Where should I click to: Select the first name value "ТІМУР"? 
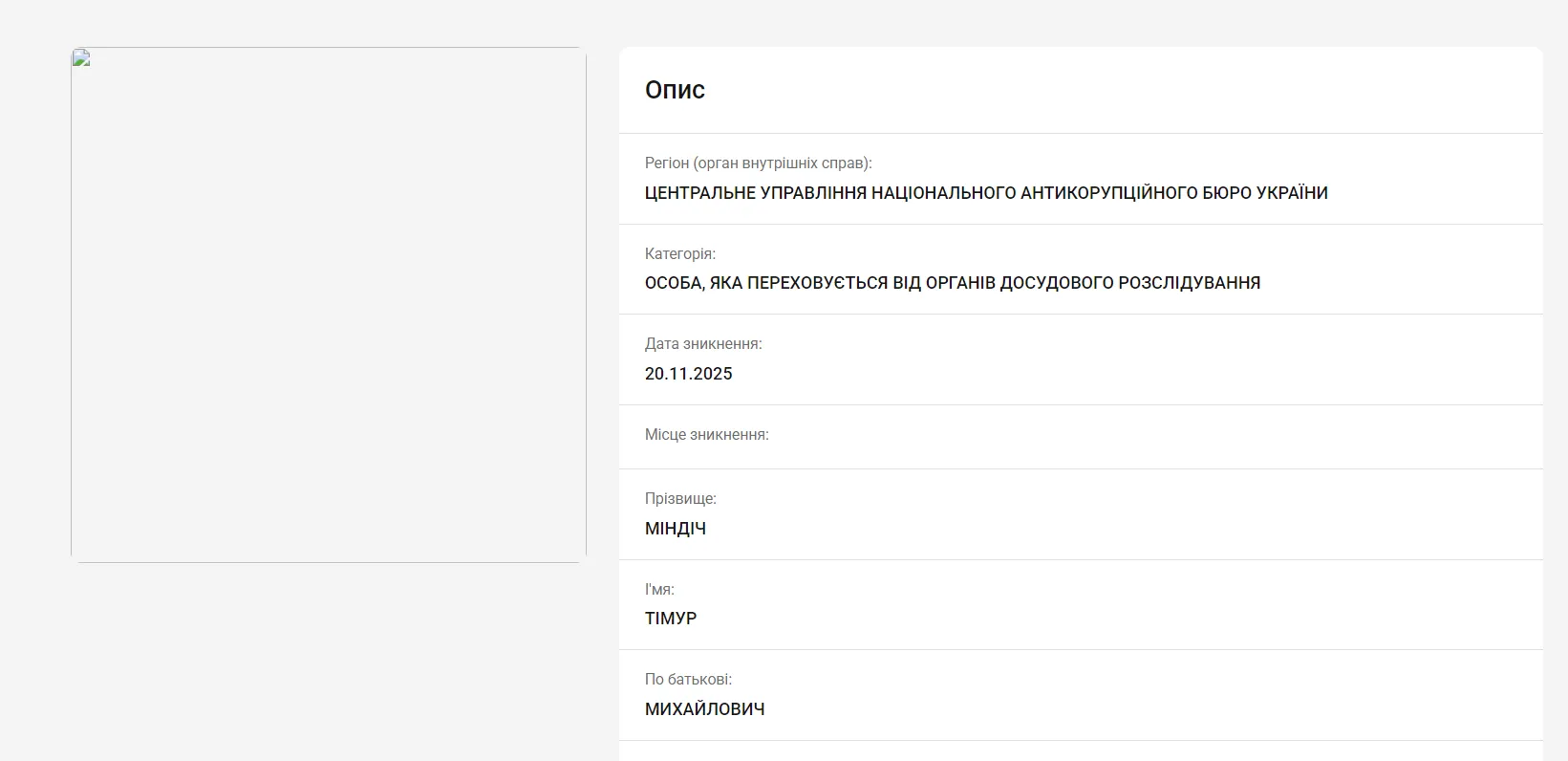[x=671, y=619]
